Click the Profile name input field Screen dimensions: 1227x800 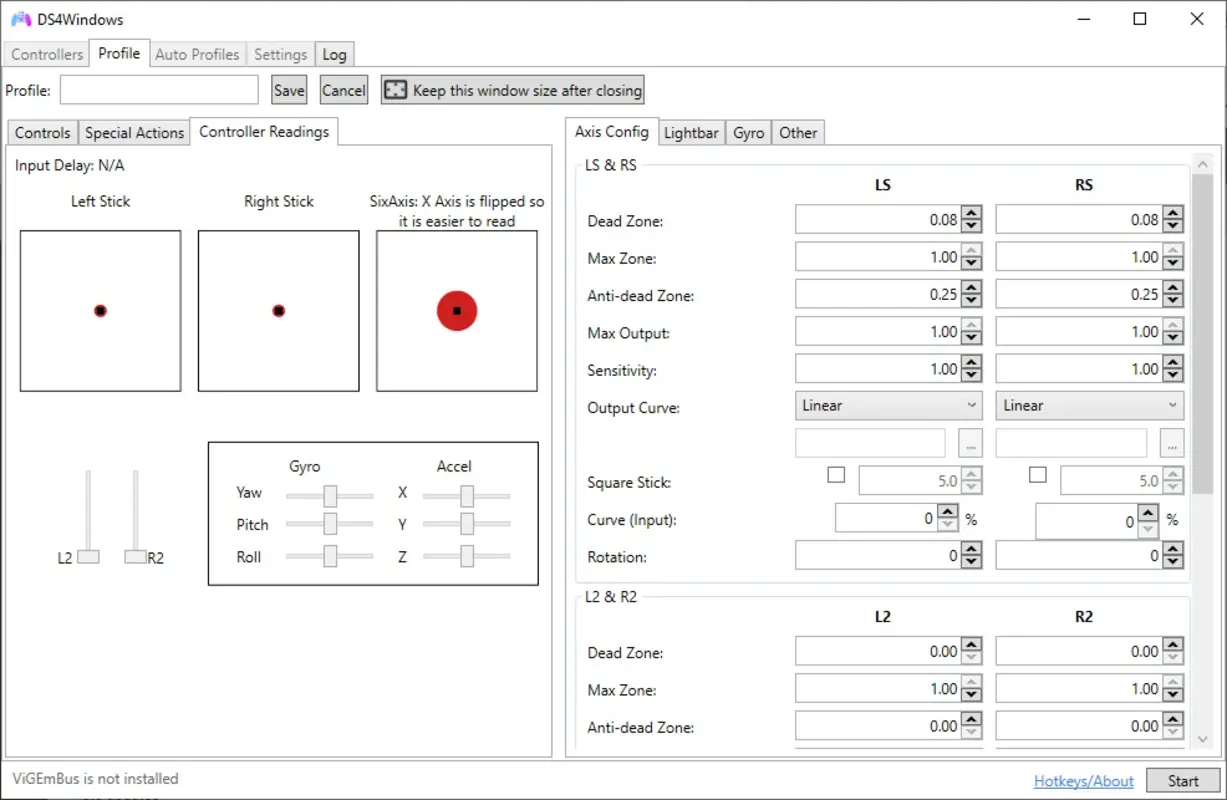click(x=158, y=89)
